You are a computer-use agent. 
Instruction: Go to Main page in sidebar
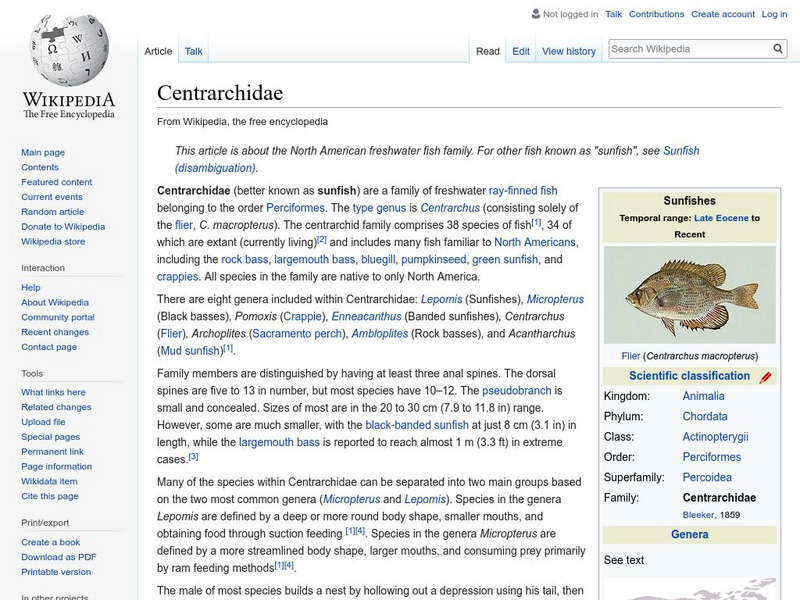(x=43, y=152)
